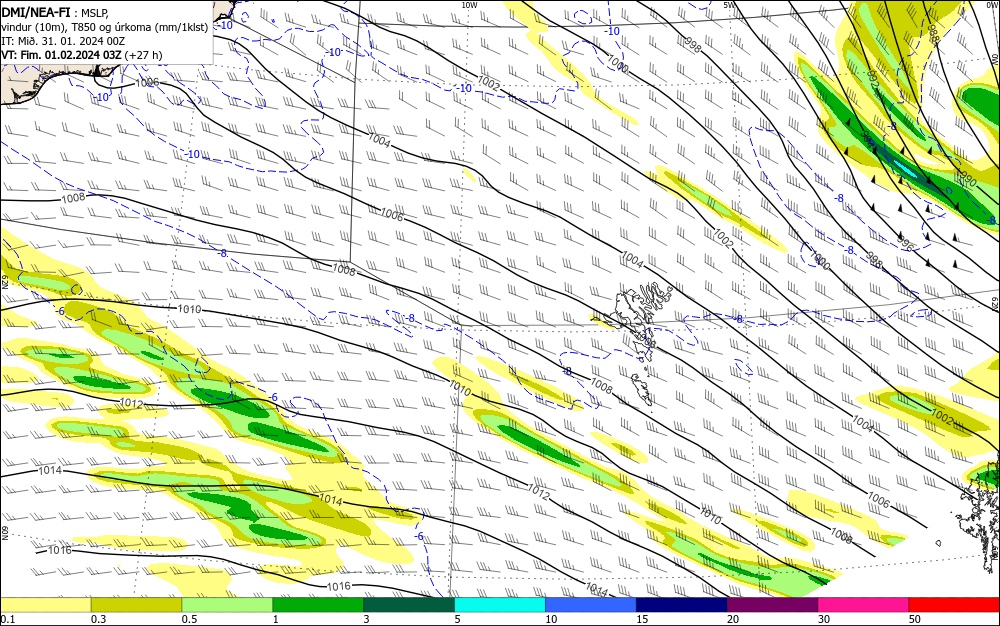
Task: Click the '1016' isobar label nearest the left map edge
Action: click(60, 550)
